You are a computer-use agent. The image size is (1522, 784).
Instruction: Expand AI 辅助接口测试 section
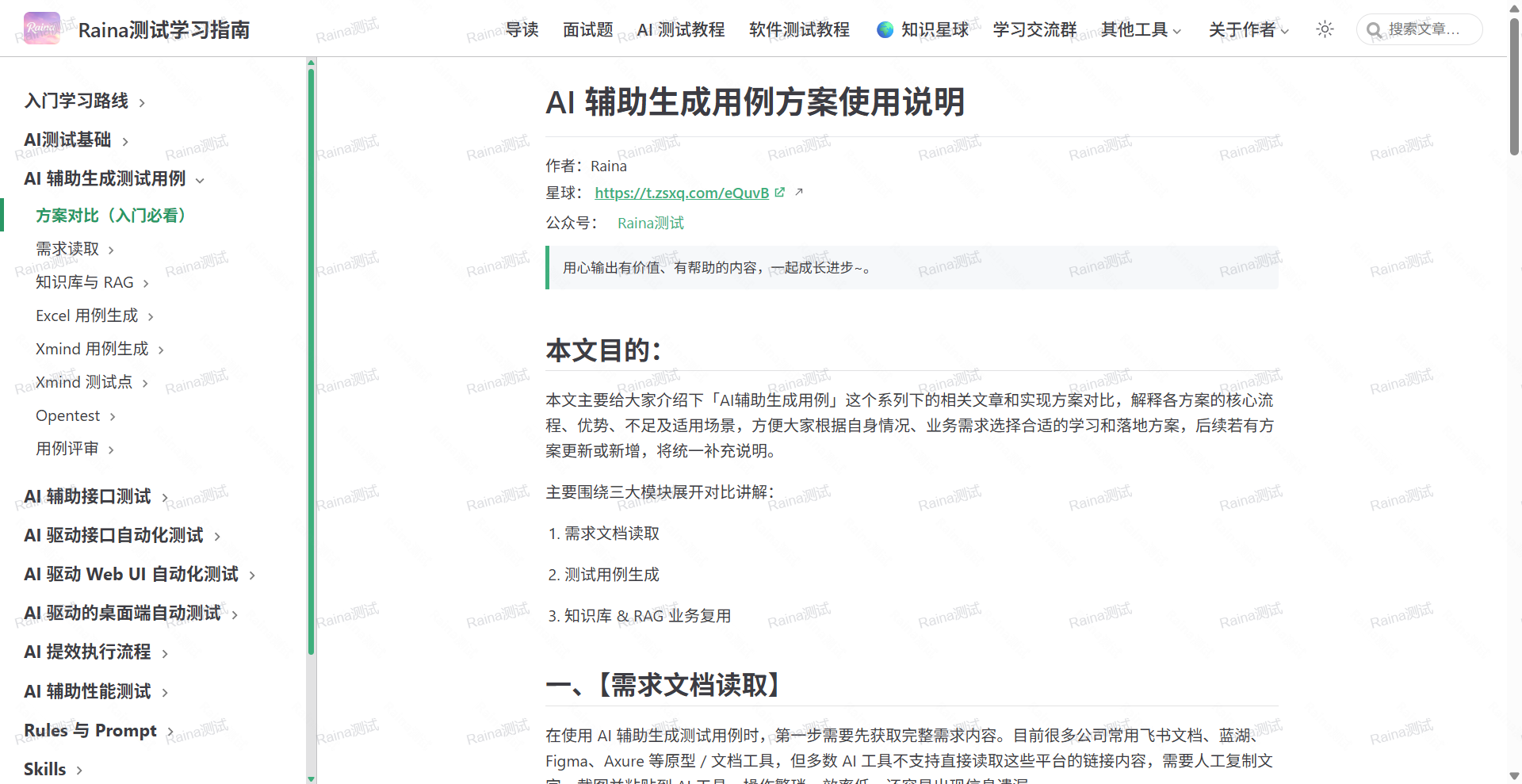(x=96, y=496)
